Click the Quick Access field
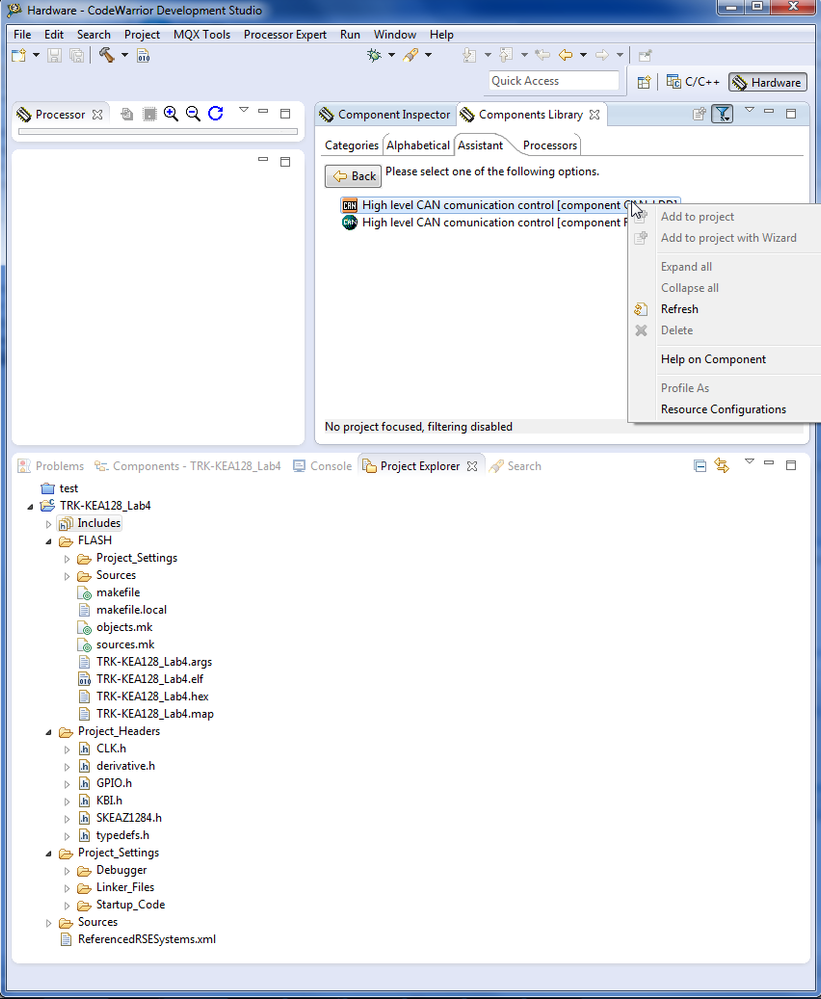 (x=553, y=81)
